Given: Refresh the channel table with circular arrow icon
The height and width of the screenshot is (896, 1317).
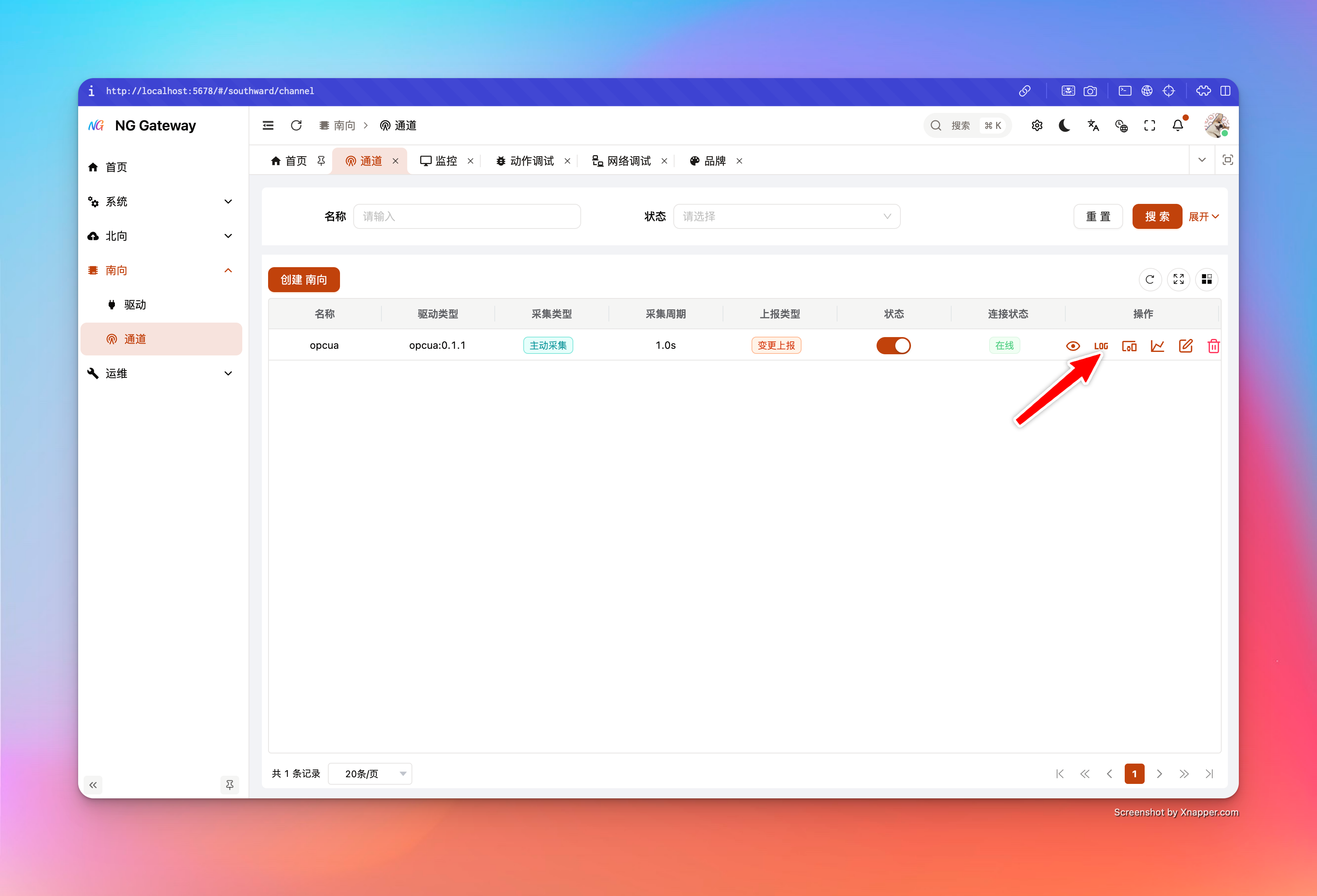Looking at the screenshot, I should [x=1150, y=279].
